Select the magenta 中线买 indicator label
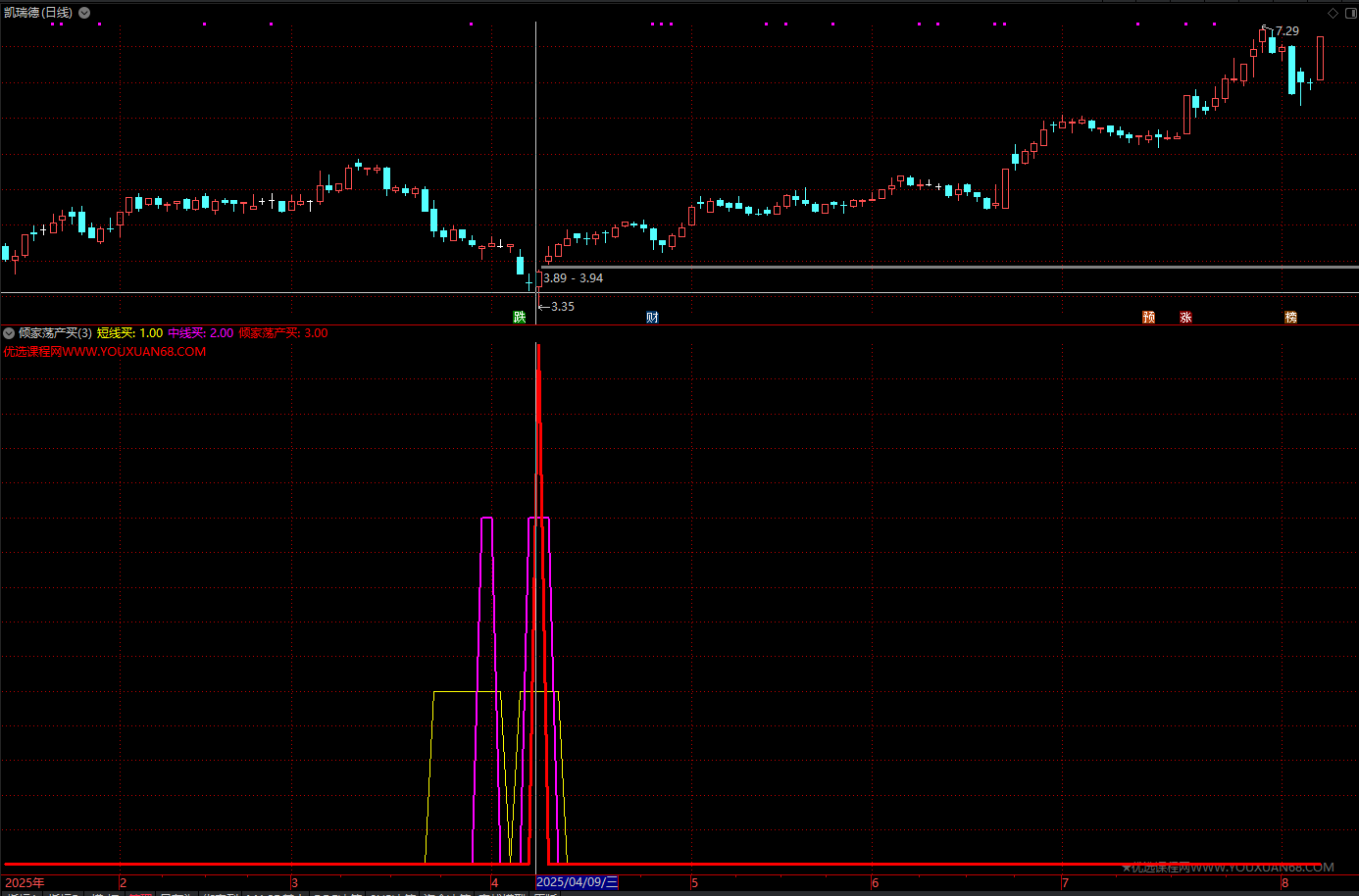1359x896 pixels. [200, 333]
